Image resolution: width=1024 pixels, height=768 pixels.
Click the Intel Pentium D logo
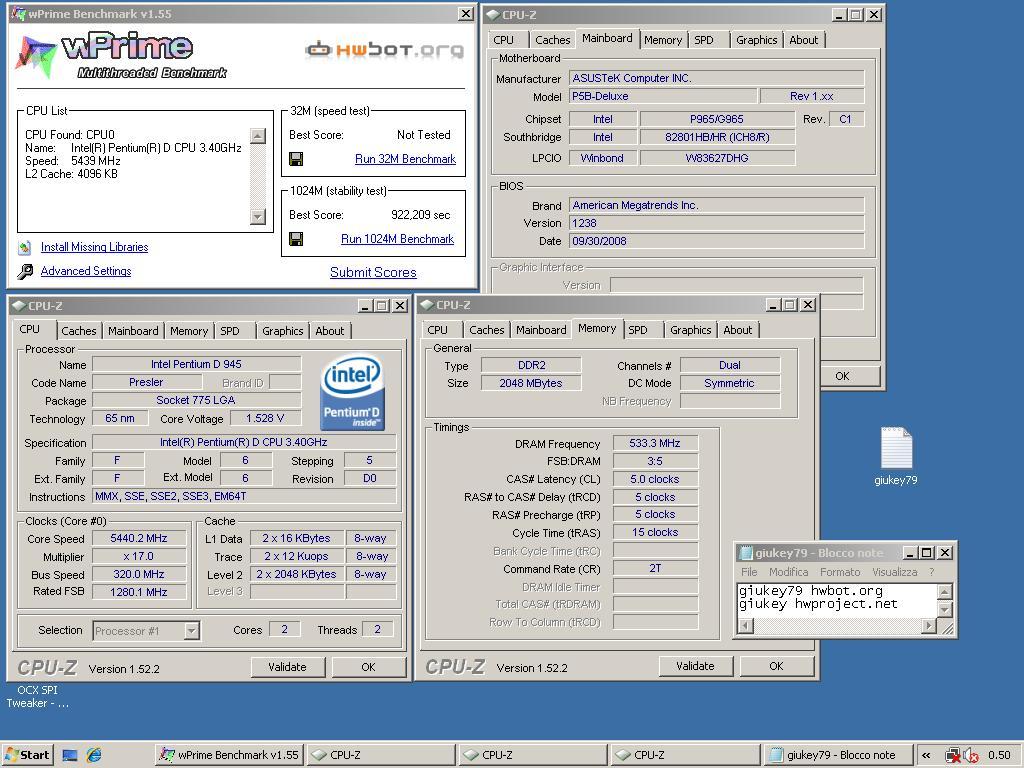[x=352, y=392]
